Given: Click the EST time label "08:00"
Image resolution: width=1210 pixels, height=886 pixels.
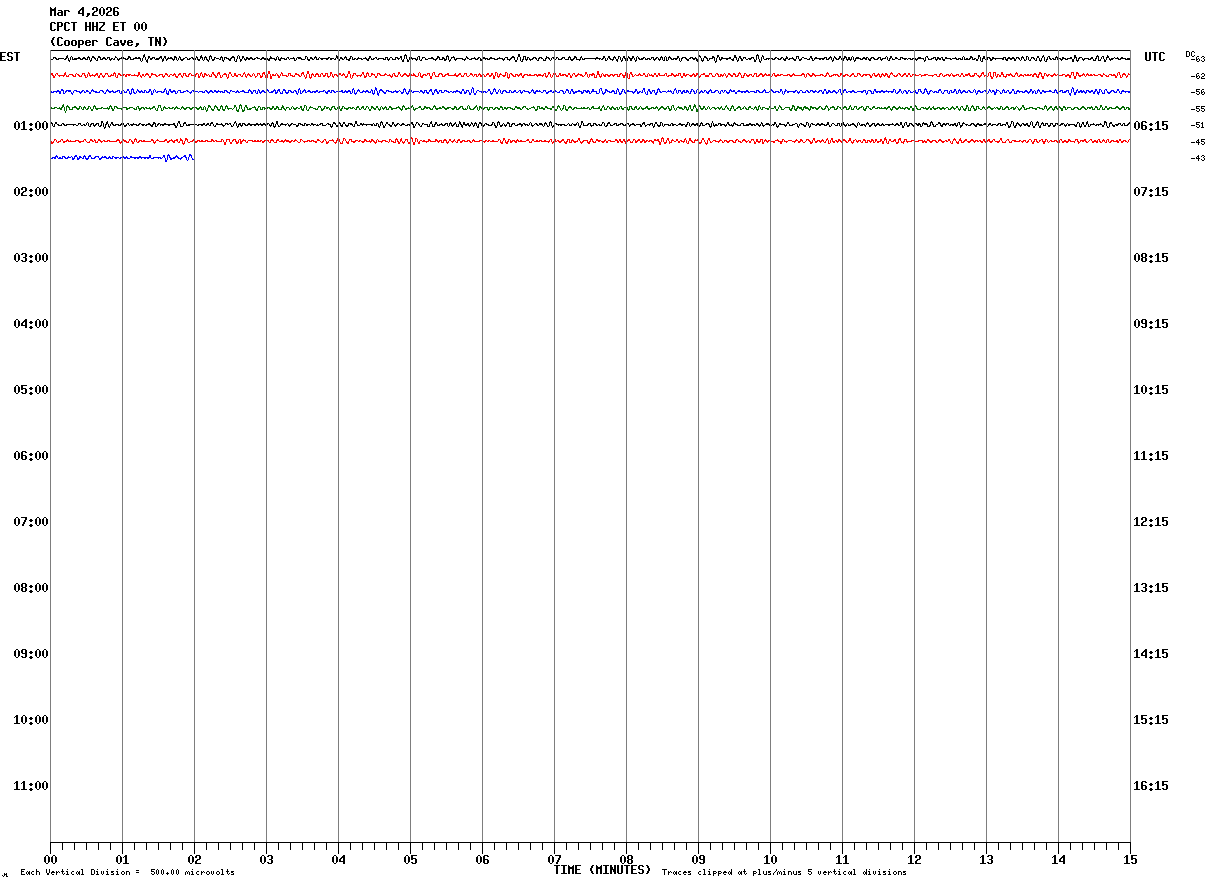Looking at the screenshot, I should 31,588.
